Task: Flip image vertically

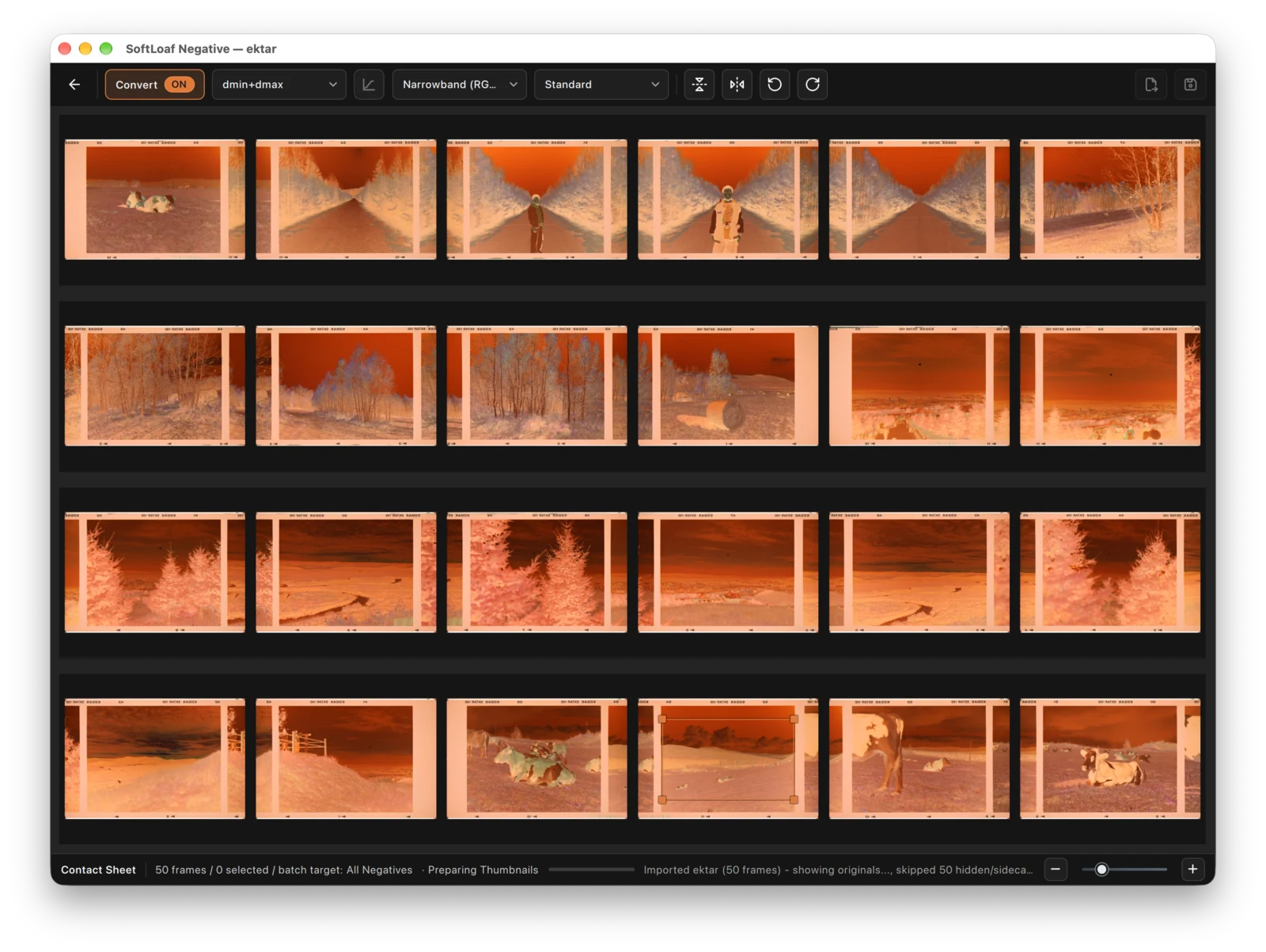Action: click(x=699, y=85)
